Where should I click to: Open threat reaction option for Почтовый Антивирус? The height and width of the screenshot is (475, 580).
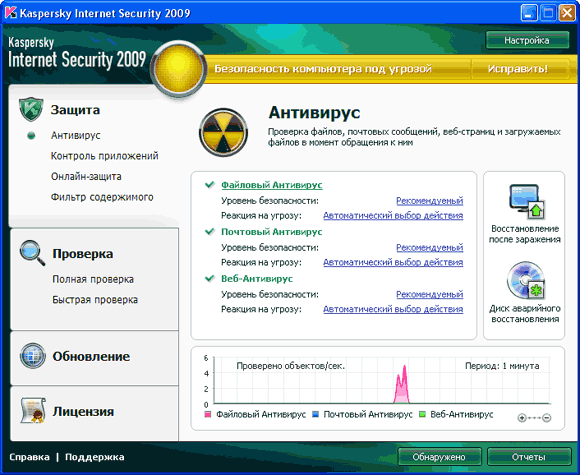(393, 262)
